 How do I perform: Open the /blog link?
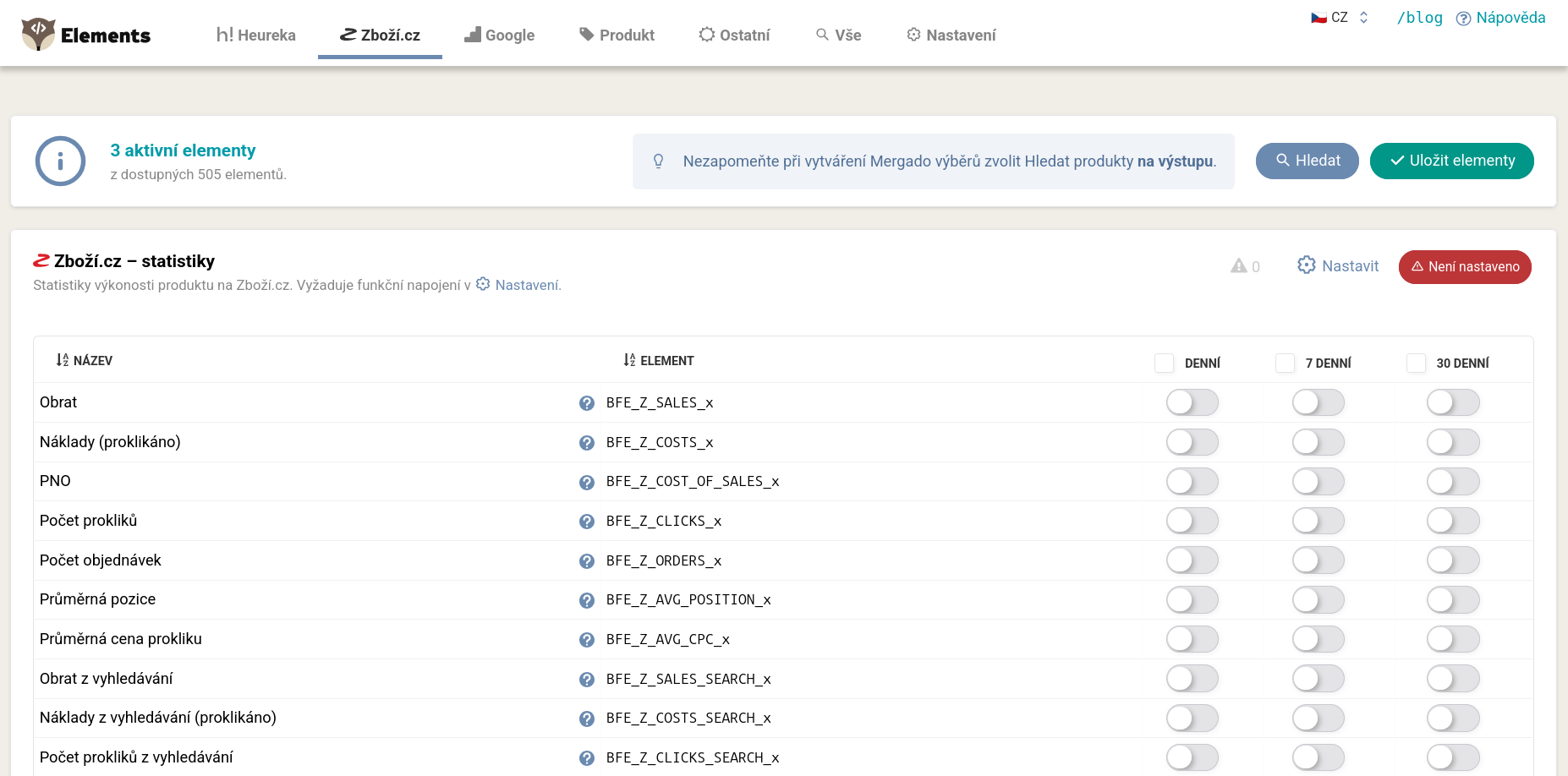[x=1420, y=18]
